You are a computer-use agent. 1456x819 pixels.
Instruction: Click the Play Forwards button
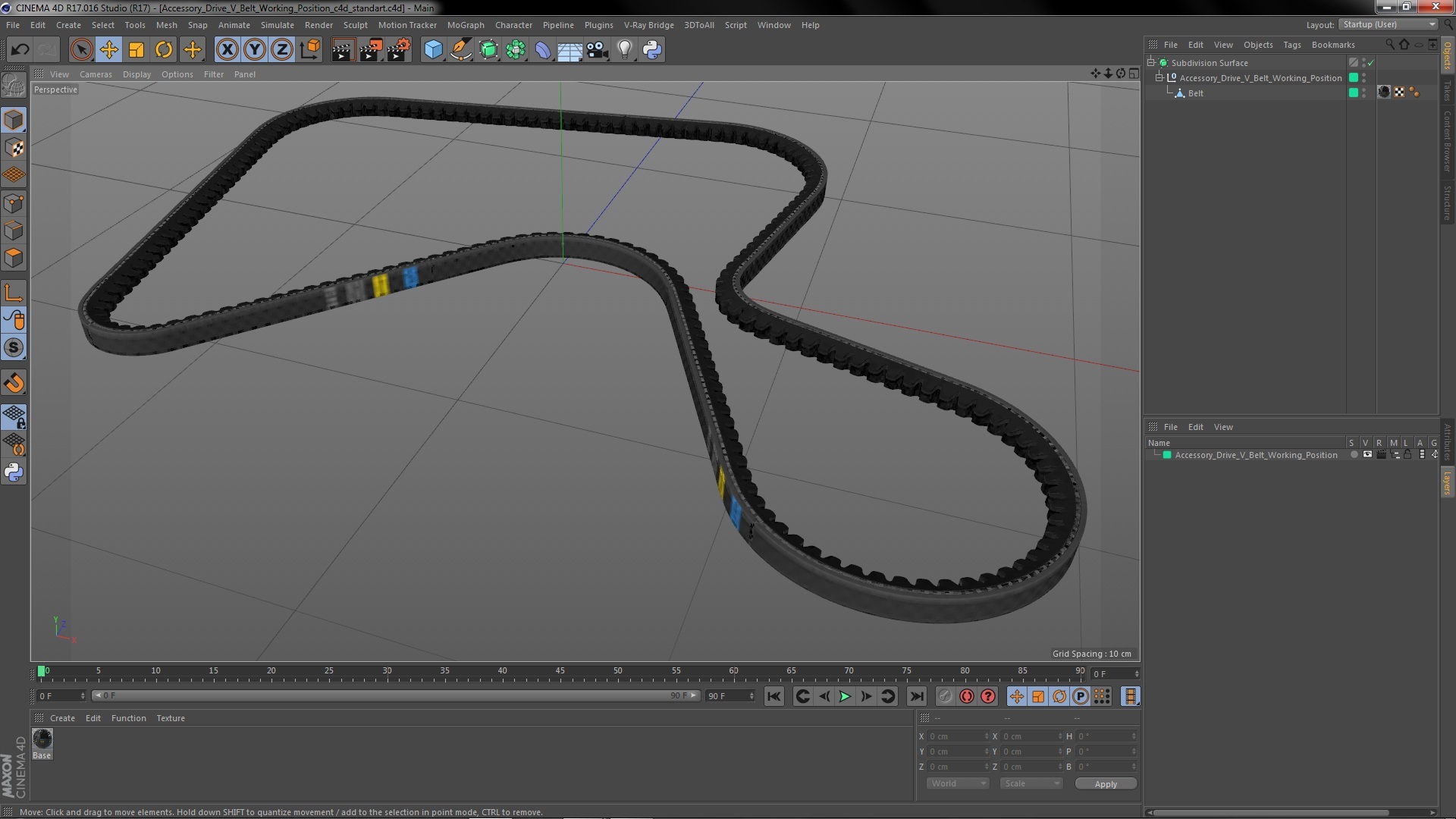click(x=844, y=696)
